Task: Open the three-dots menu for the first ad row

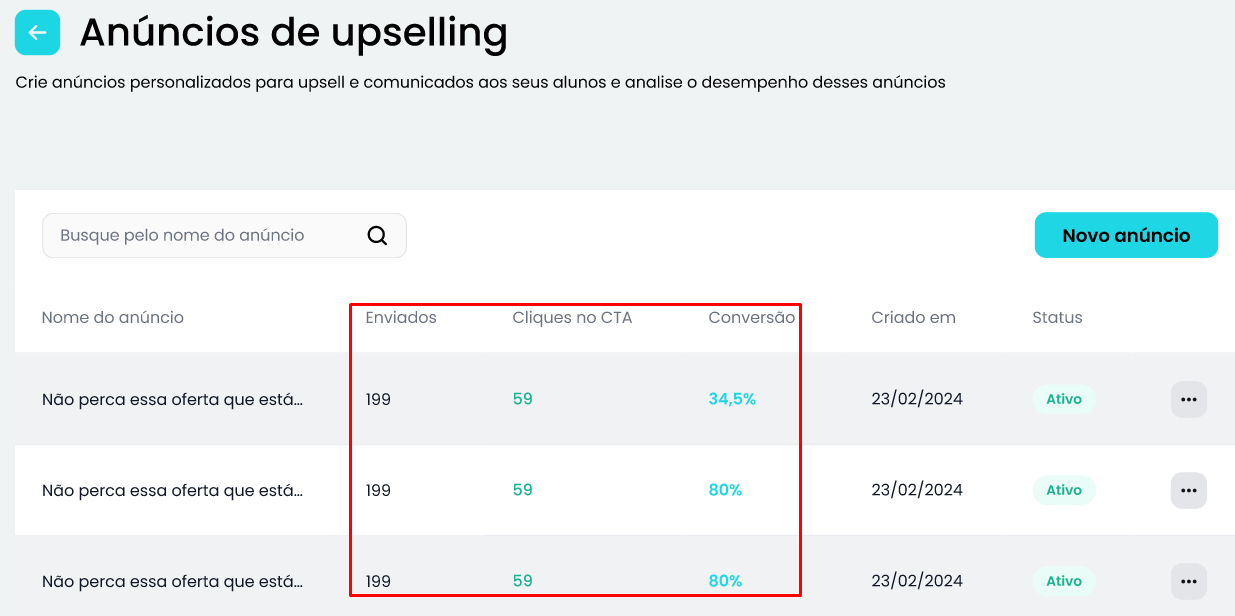Action: coord(1189,399)
